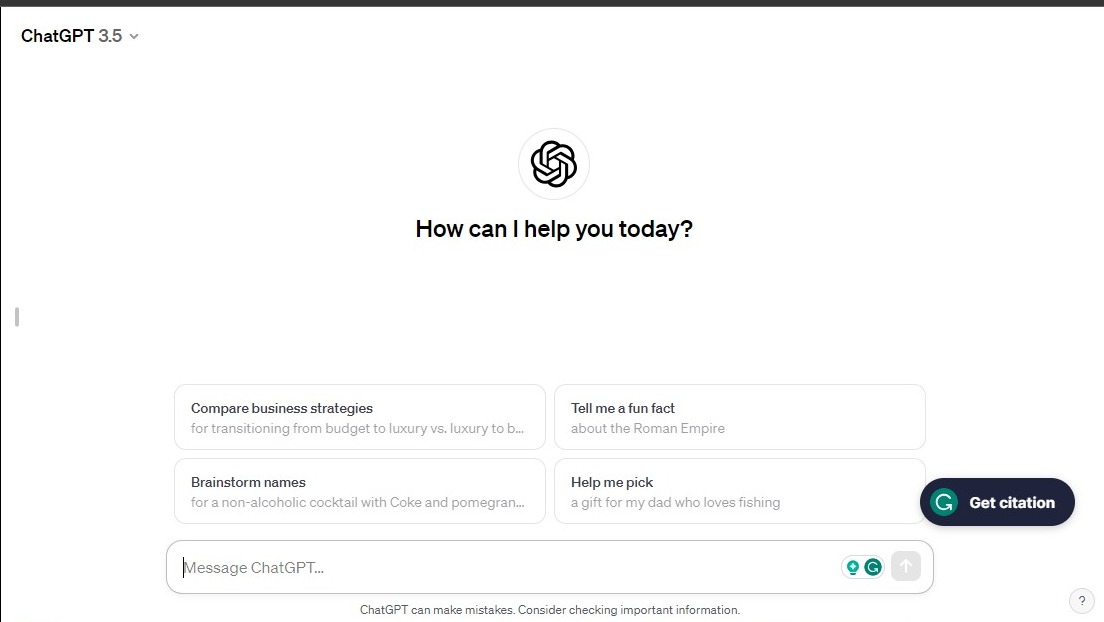The height and width of the screenshot is (622, 1104).
Task: Open the ChatGPT 3.5 model selector
Action: tap(79, 36)
